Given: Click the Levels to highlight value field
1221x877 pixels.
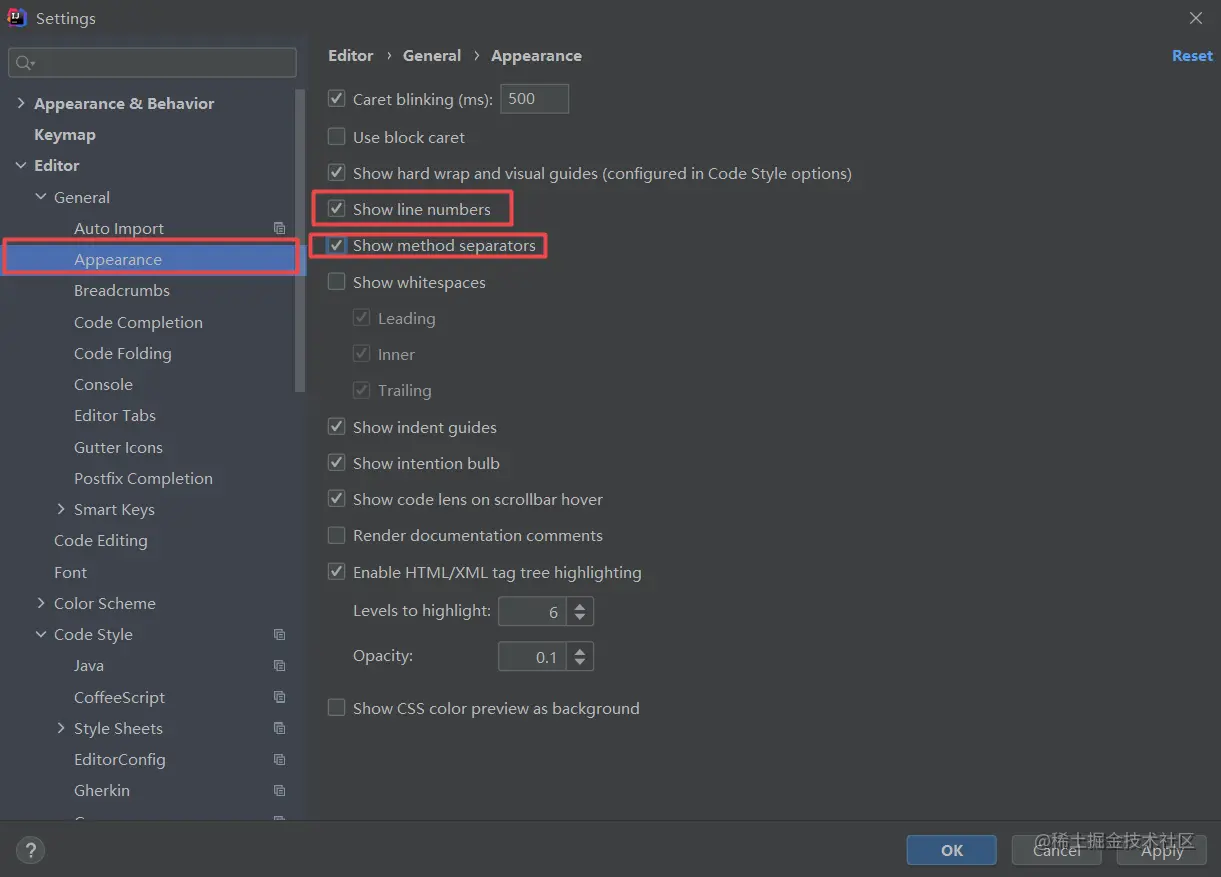Looking at the screenshot, I should pos(532,611).
